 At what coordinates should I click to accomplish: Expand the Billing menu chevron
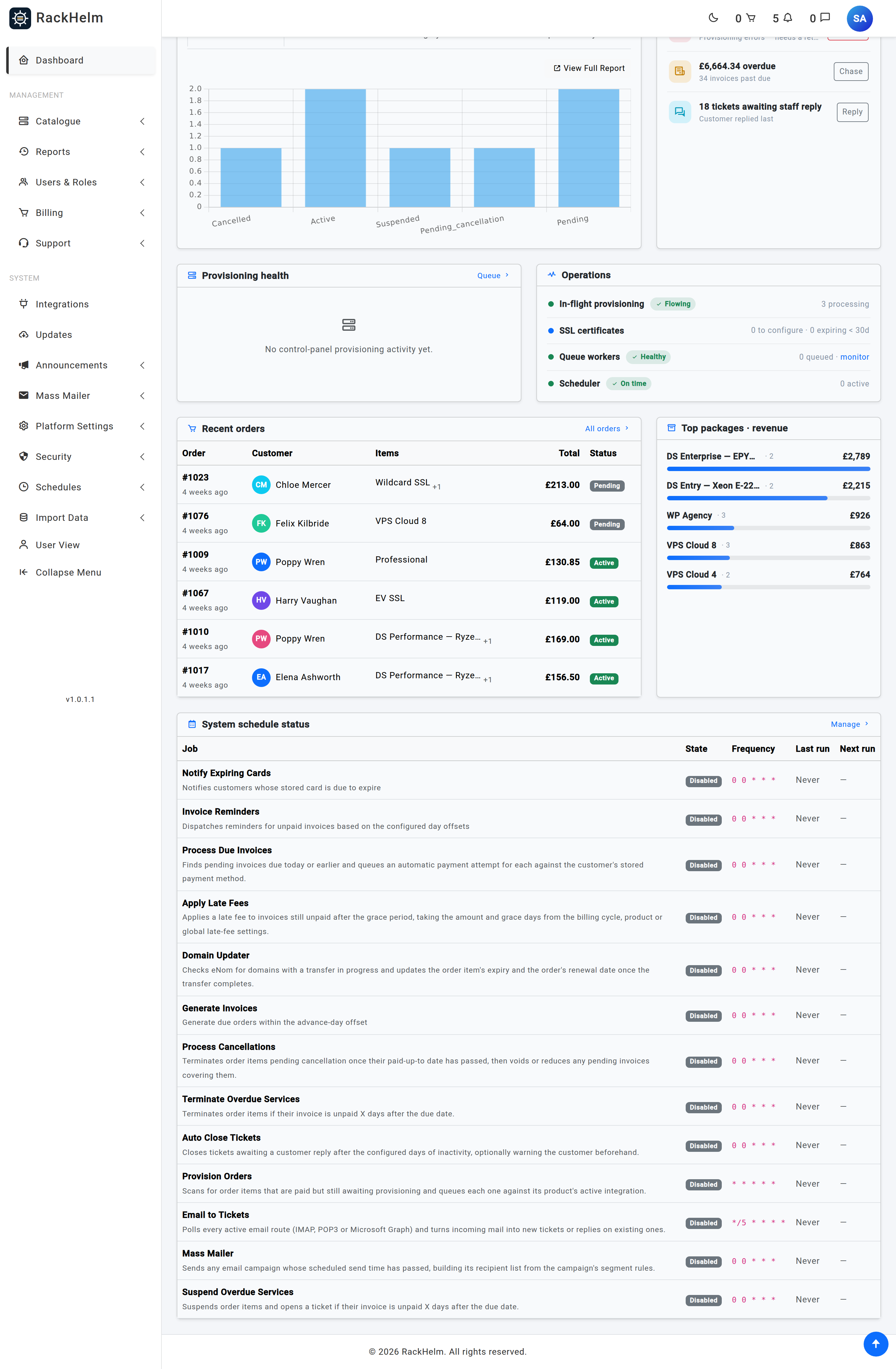(x=142, y=212)
